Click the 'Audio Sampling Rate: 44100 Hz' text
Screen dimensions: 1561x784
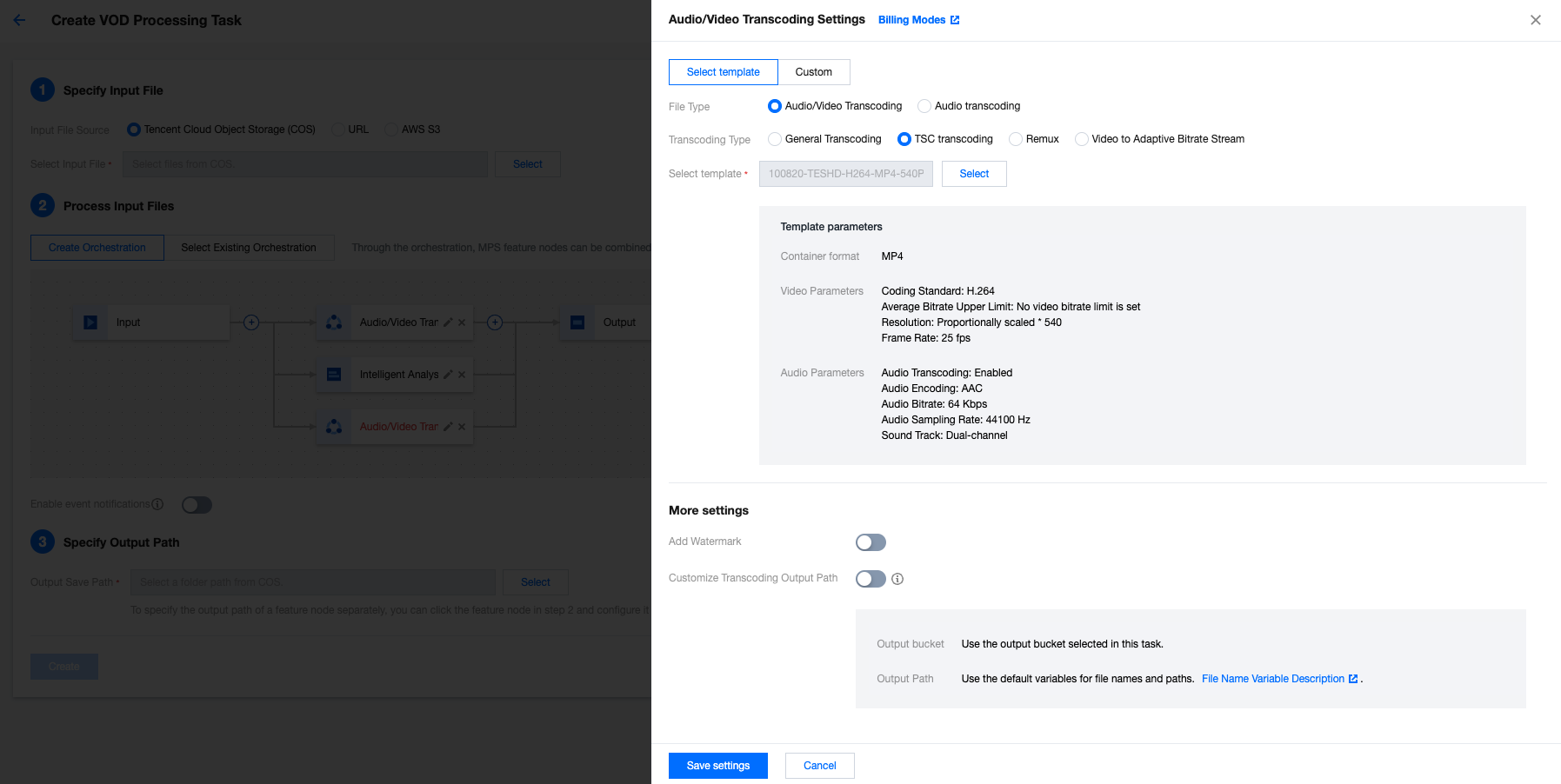click(956, 420)
